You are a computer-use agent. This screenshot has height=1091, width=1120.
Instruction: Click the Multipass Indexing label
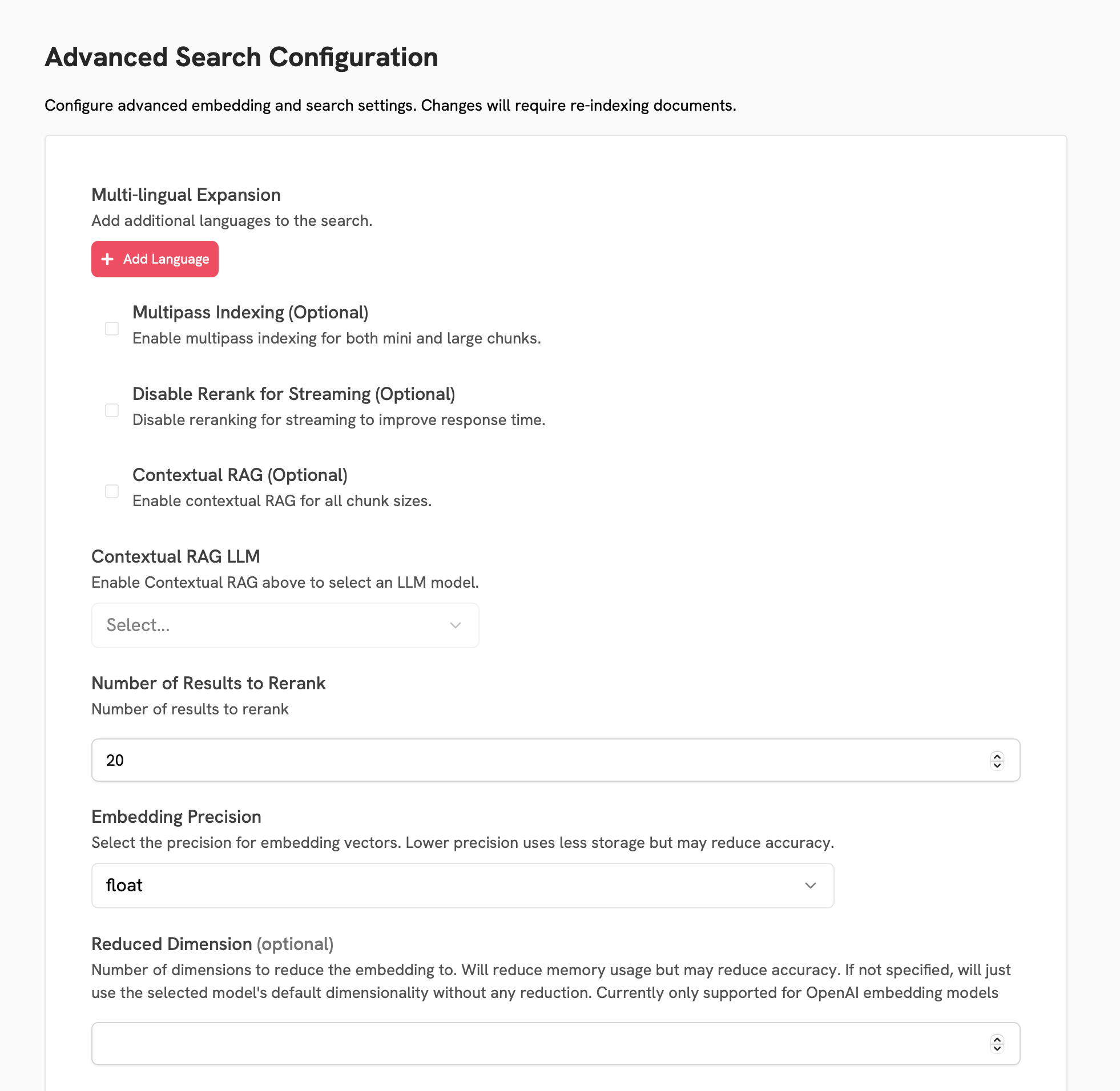251,312
